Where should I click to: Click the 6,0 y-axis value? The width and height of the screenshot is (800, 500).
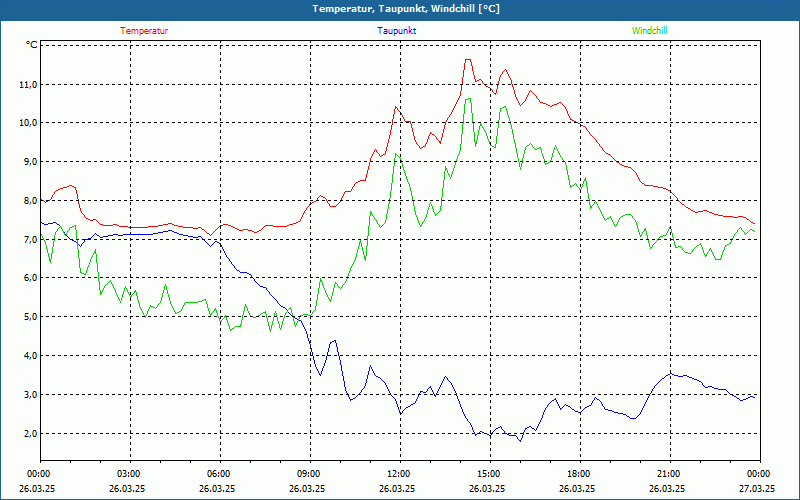point(31,278)
